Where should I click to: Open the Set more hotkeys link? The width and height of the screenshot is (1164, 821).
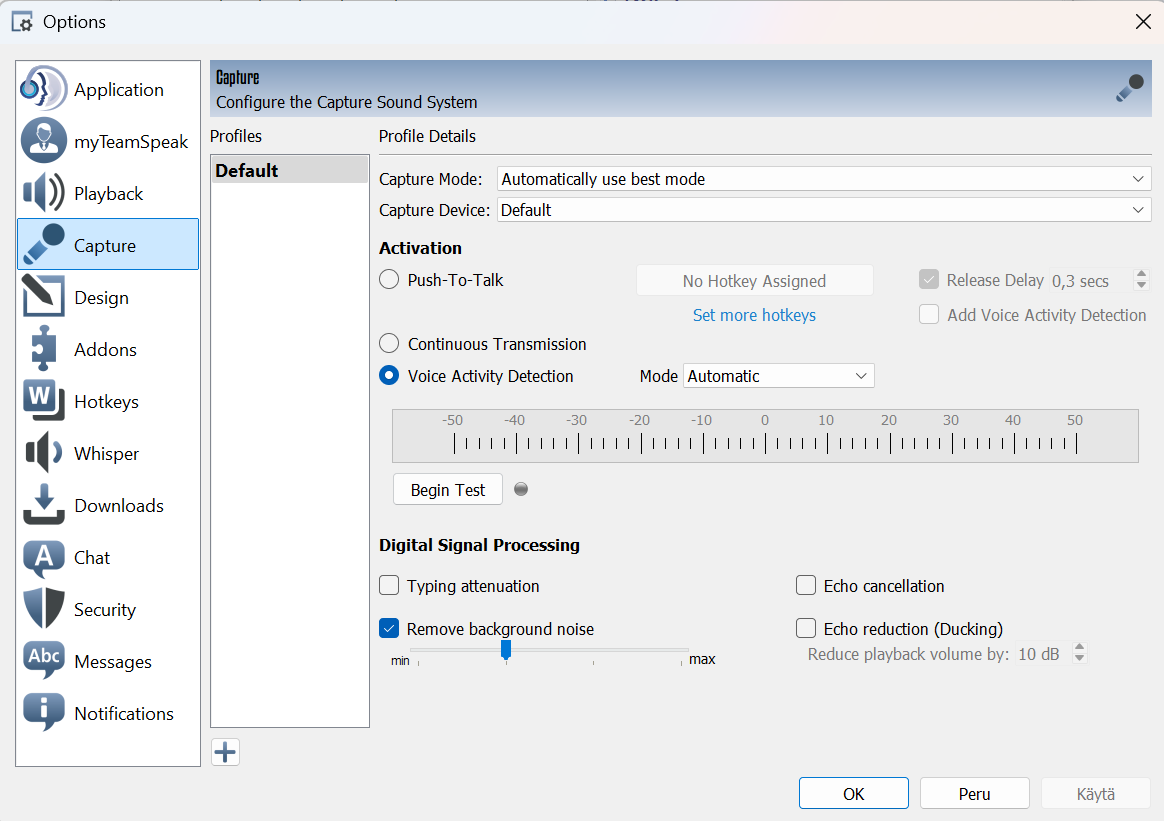click(754, 315)
